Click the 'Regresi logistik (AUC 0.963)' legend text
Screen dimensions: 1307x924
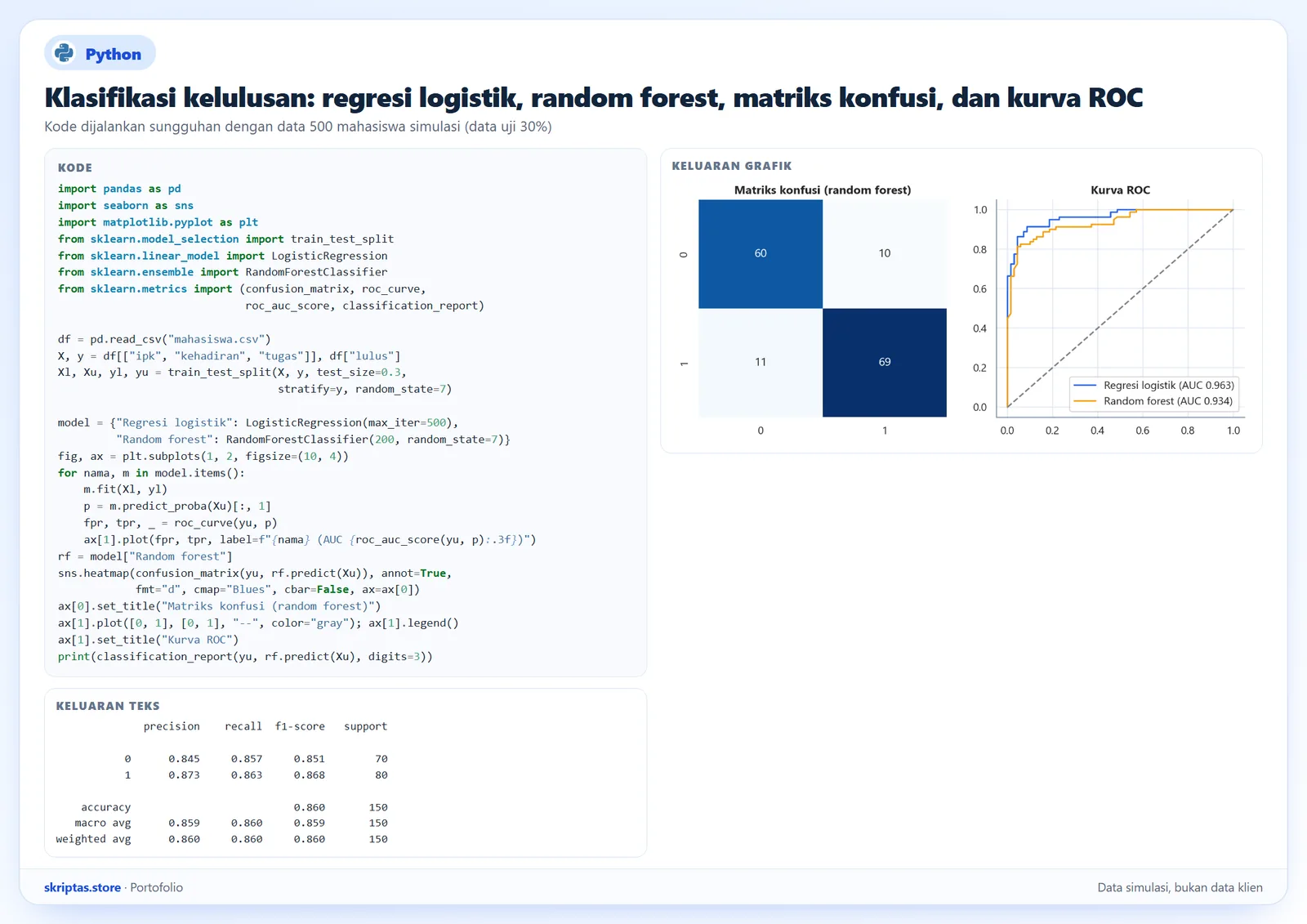[1168, 385]
